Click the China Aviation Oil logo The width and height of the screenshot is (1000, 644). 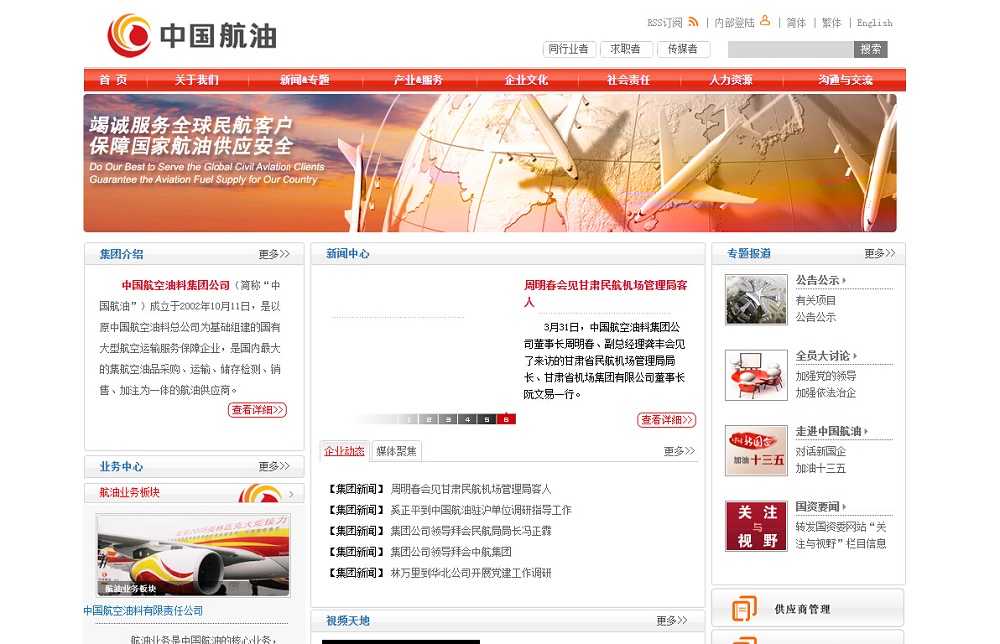tap(192, 35)
